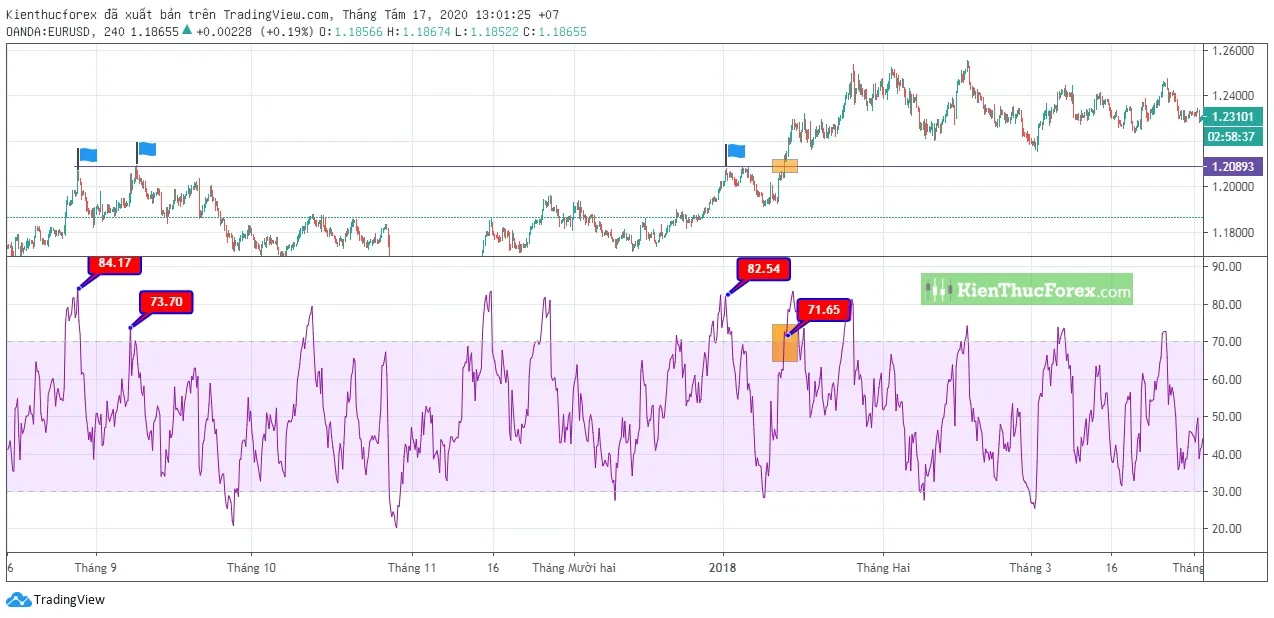Click the low value L:1.18522
The height and width of the screenshot is (618, 1274).
point(486,32)
